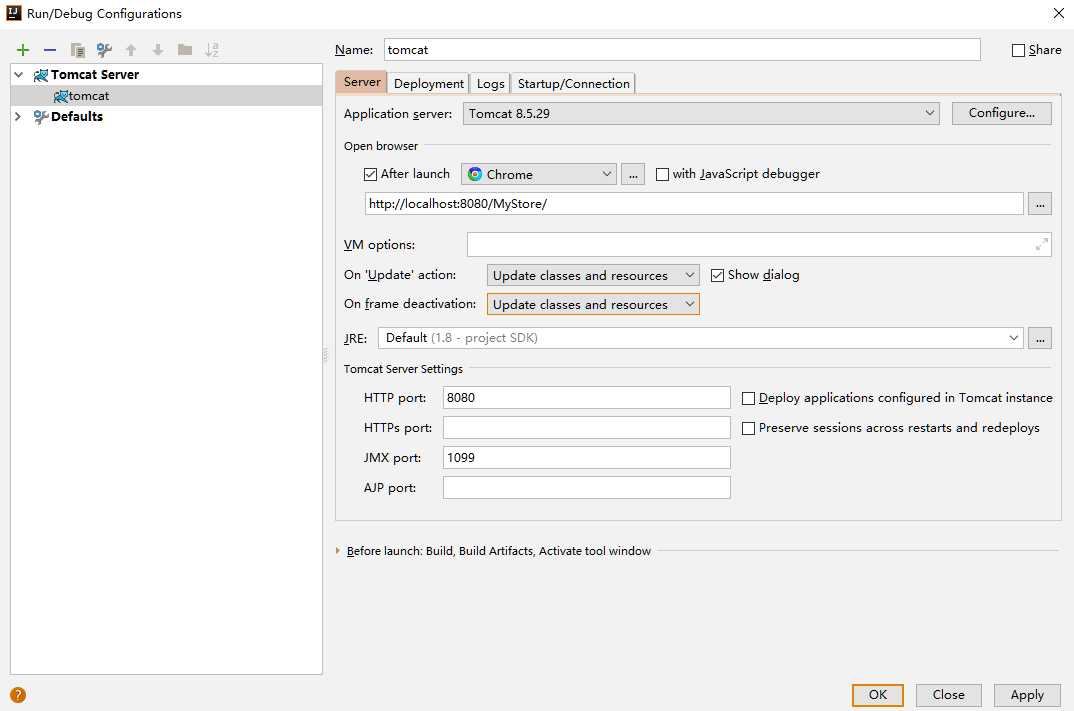Open help with question mark icon

coord(18,695)
